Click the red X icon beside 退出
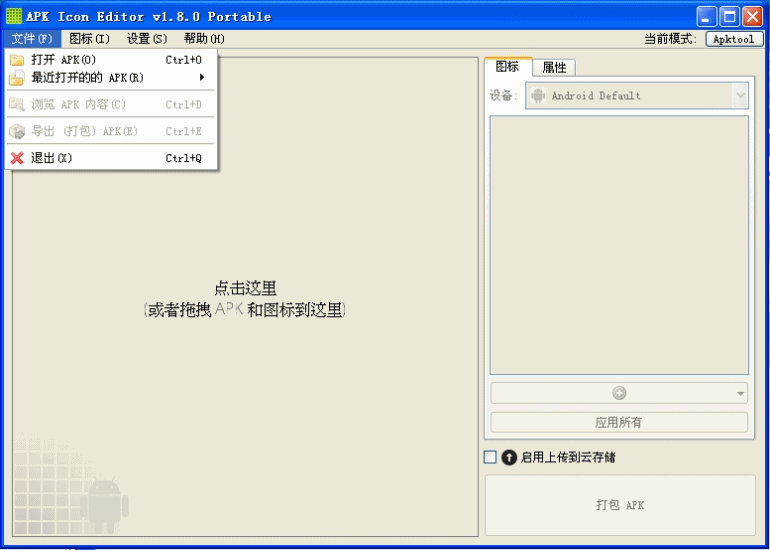This screenshot has height=550, width=770. click(17, 158)
